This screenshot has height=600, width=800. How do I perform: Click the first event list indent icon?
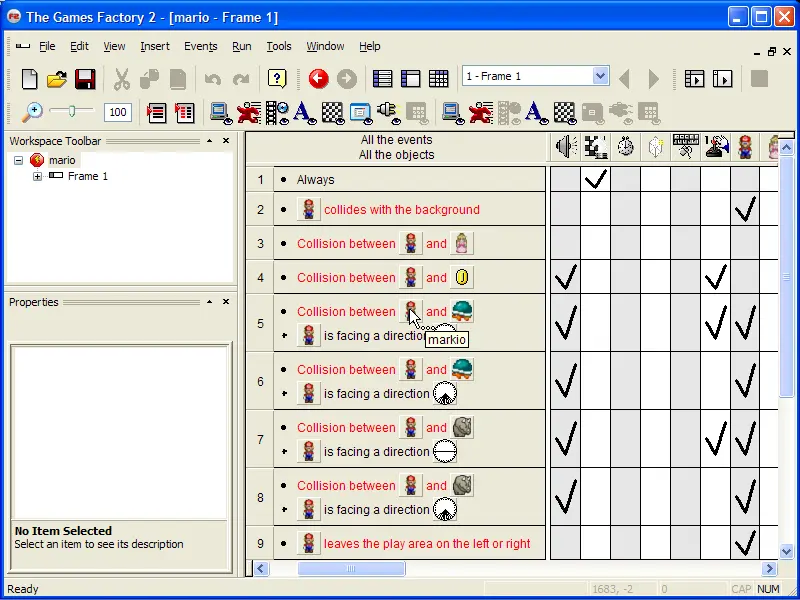(156, 113)
